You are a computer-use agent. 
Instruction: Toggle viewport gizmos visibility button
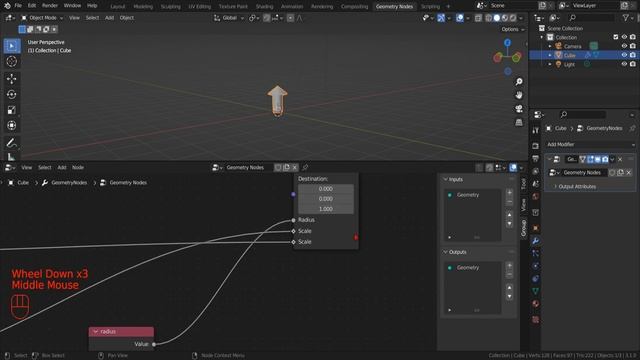pyautogui.click(x=441, y=18)
